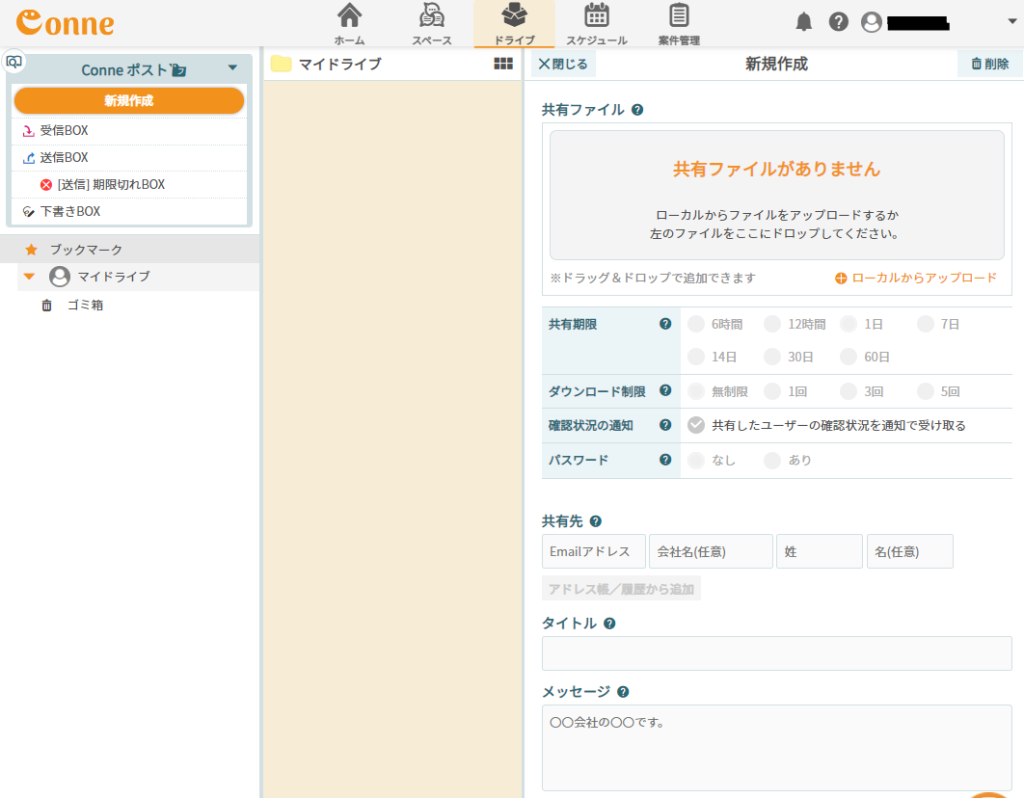
Task: Open the notifications bell
Action: [x=804, y=22]
